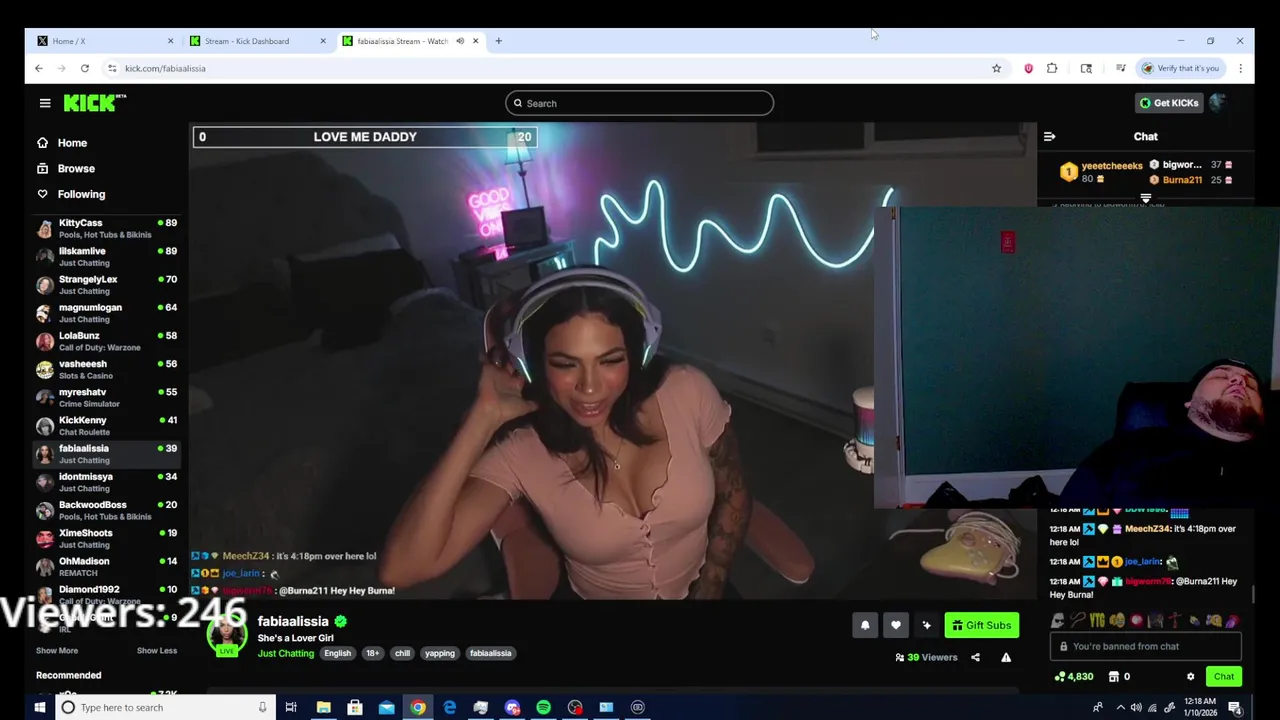This screenshot has width=1280, height=720.
Task: Open StrangelyLex channel in sidebar
Action: coord(106,285)
